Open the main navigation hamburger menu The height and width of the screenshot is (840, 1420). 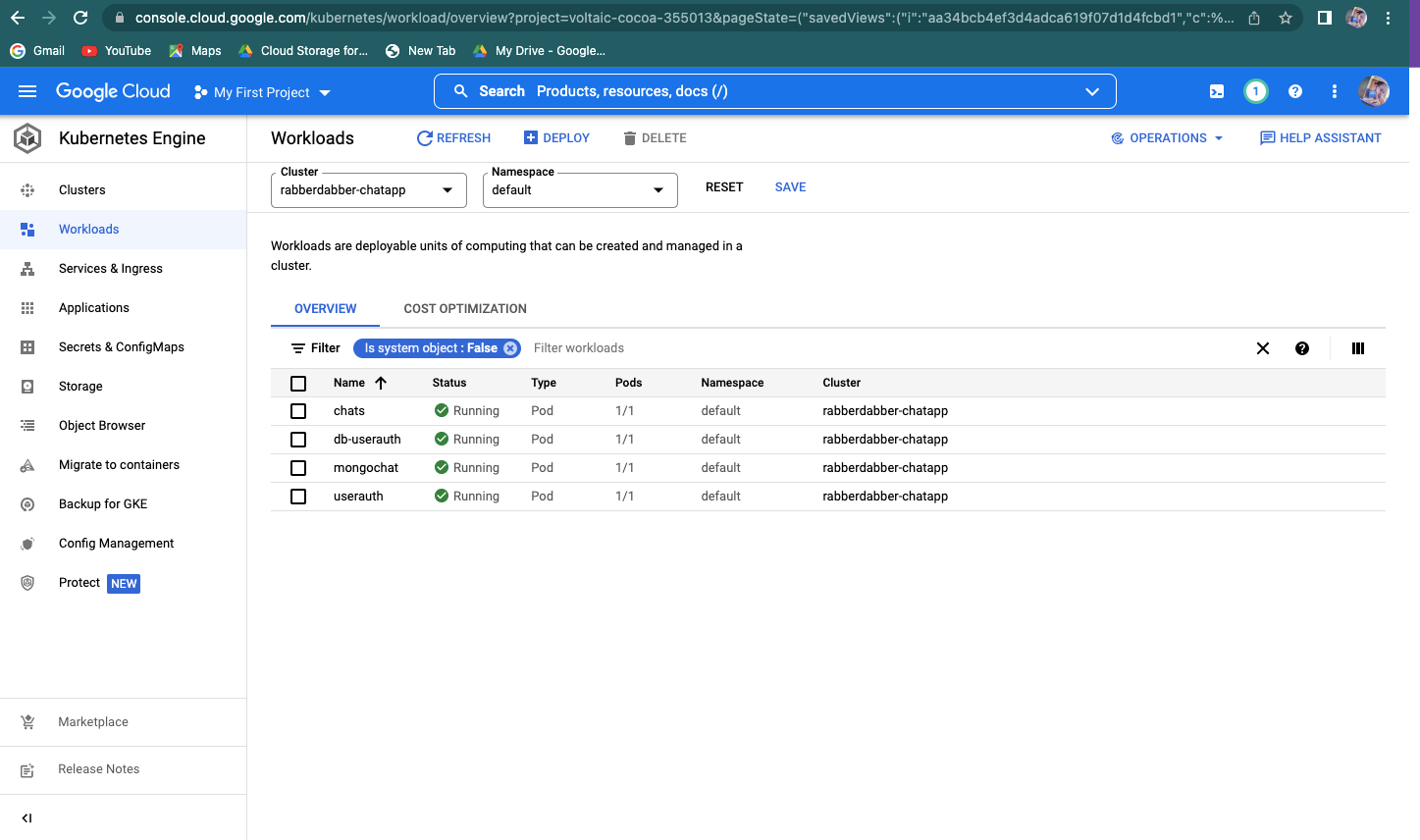[x=27, y=91]
